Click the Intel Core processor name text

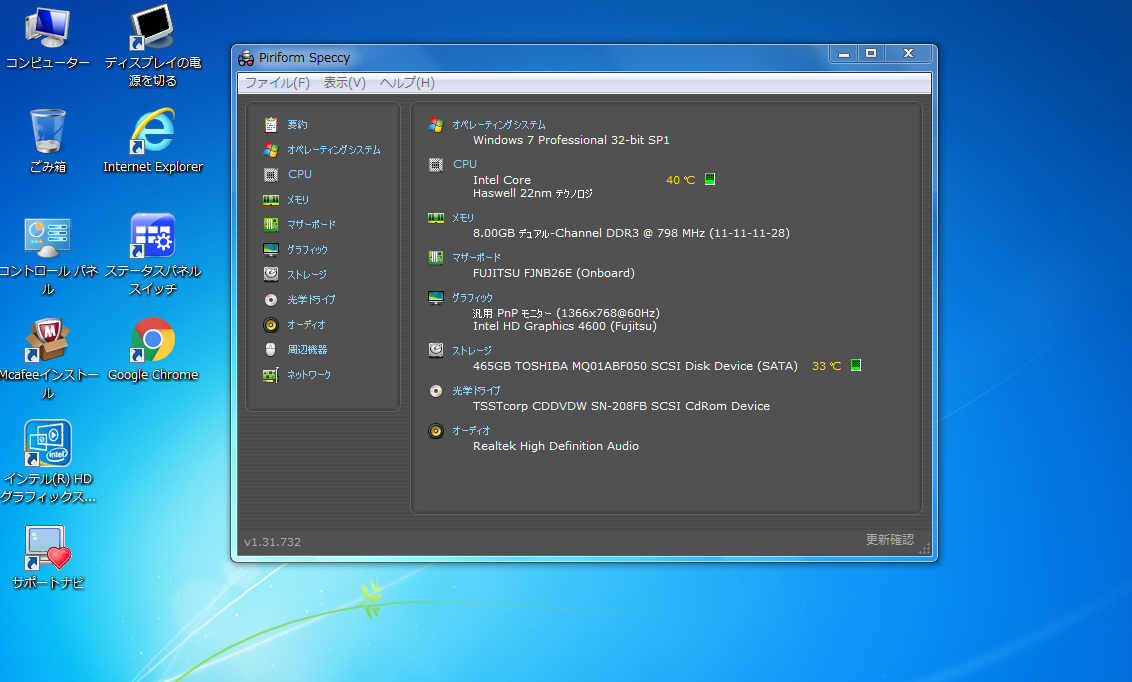click(502, 180)
